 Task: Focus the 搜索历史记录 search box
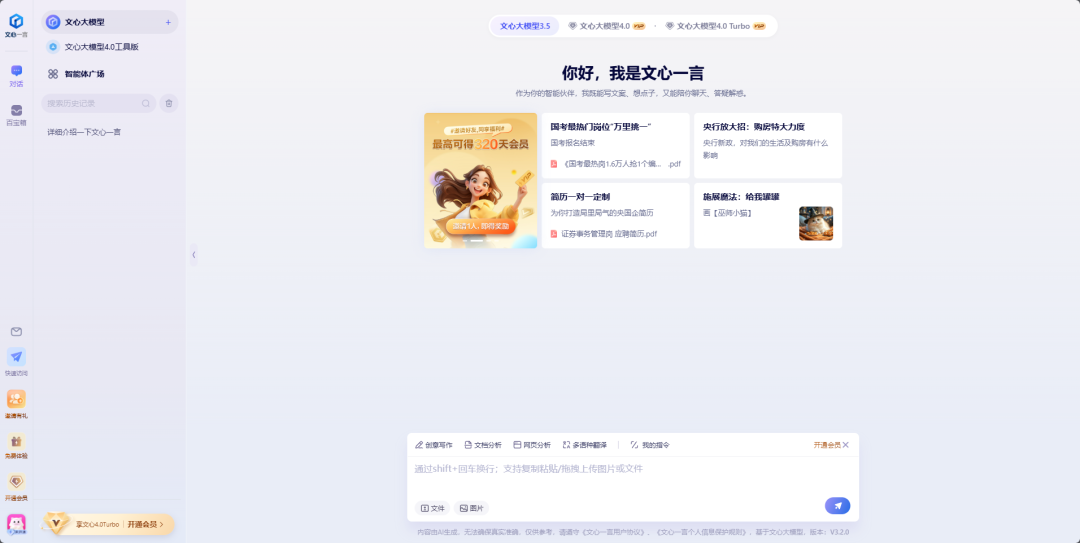pyautogui.click(x=98, y=103)
